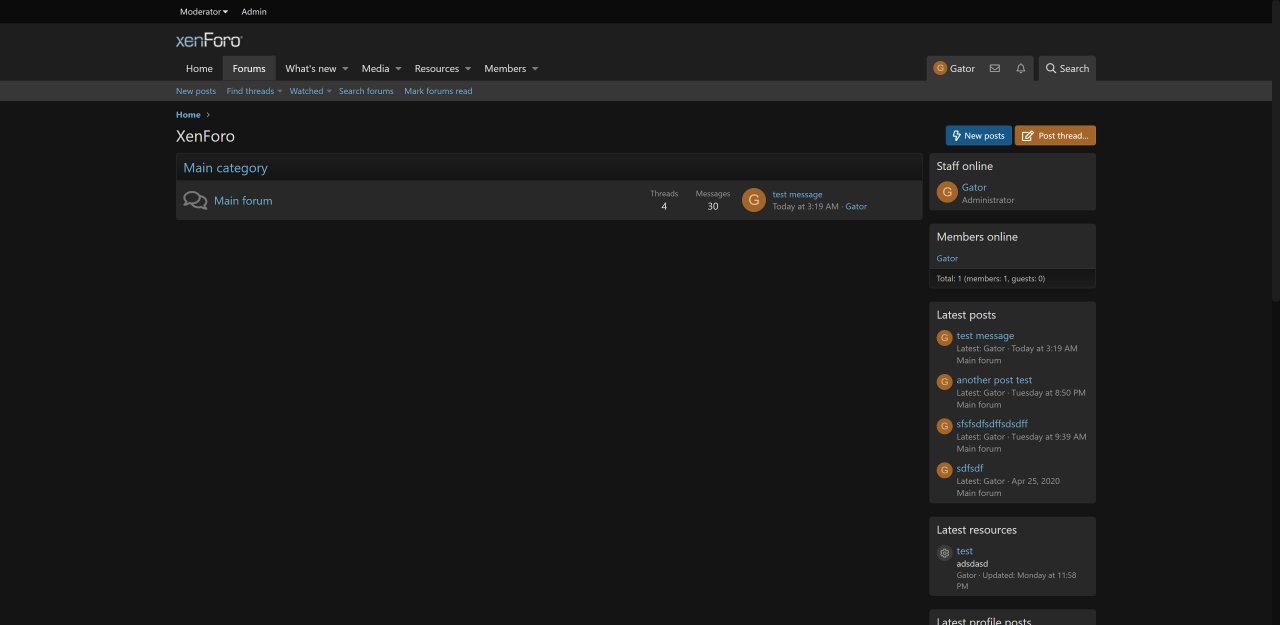Open 'another post test' thread
The width and height of the screenshot is (1280, 625).
click(994, 380)
